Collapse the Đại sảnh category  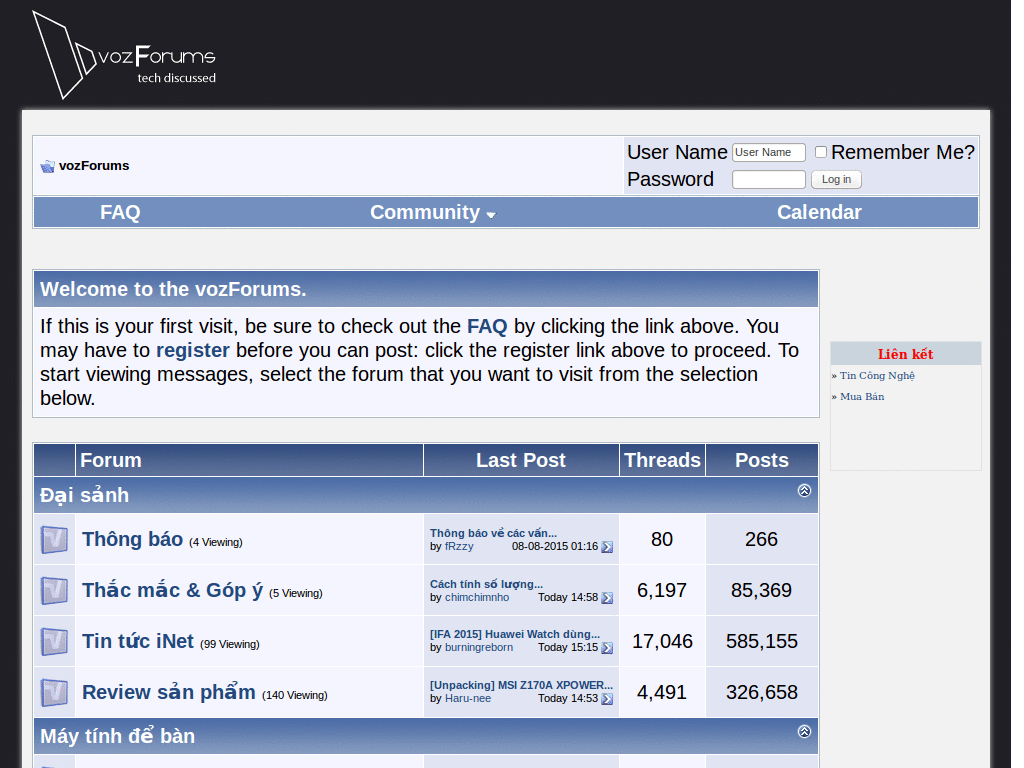click(805, 490)
